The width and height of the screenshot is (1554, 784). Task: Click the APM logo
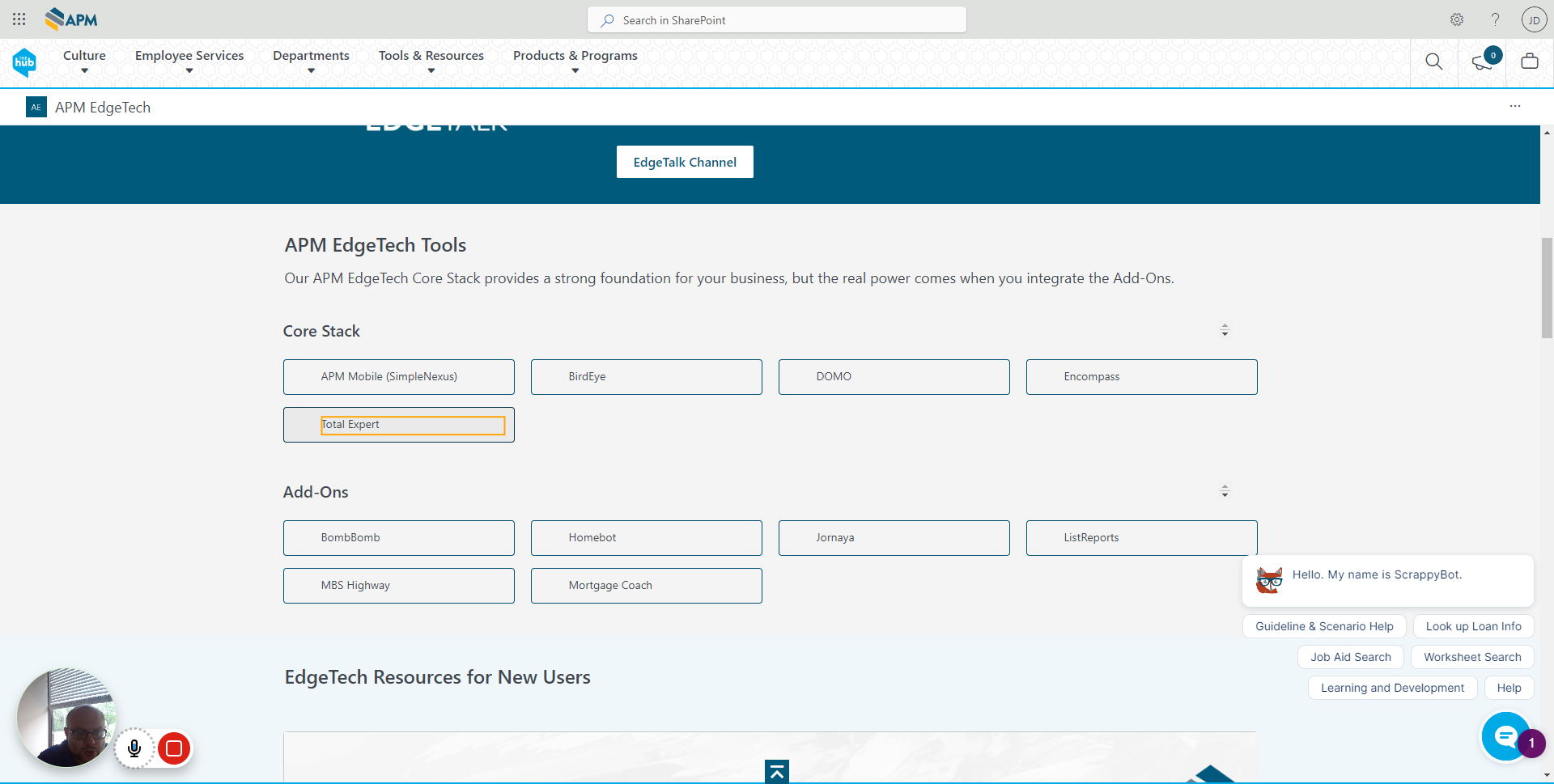click(71, 19)
